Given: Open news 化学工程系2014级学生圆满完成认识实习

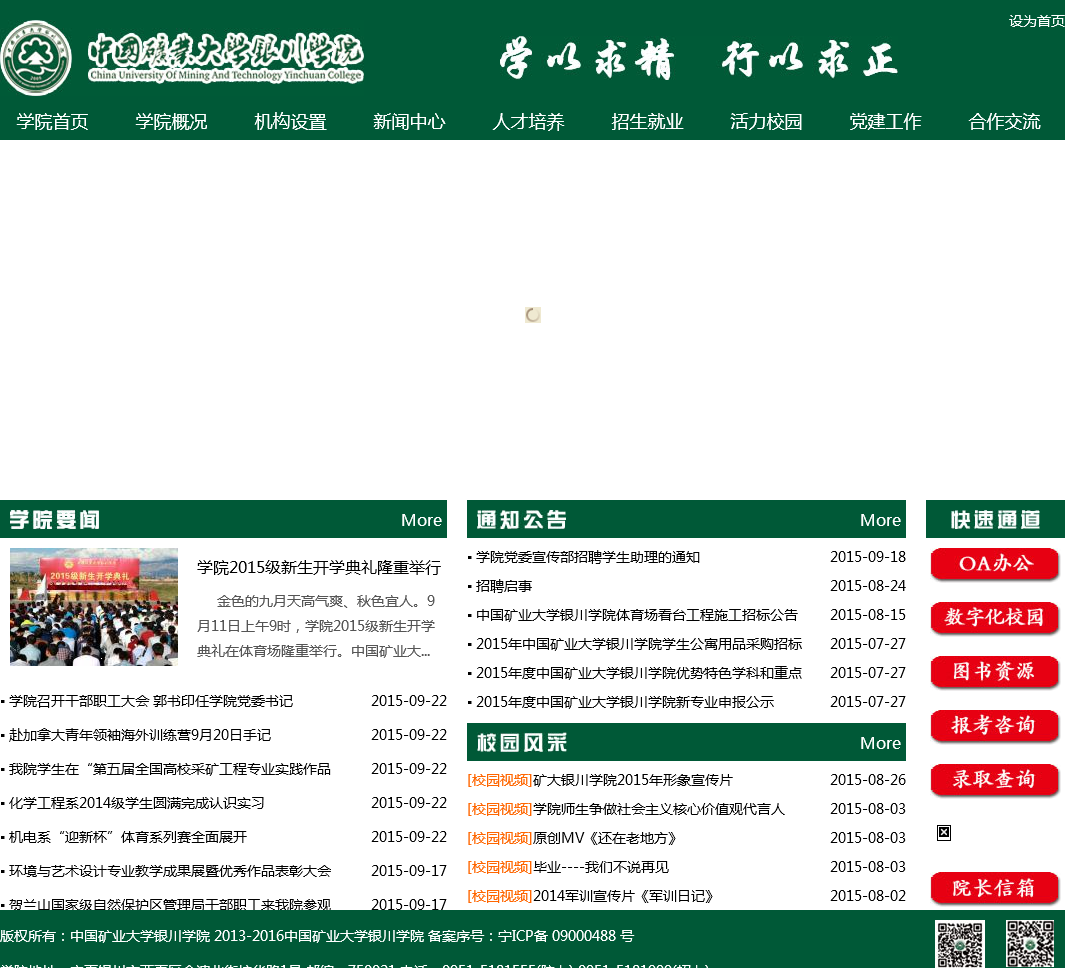Looking at the screenshot, I should tap(137, 803).
